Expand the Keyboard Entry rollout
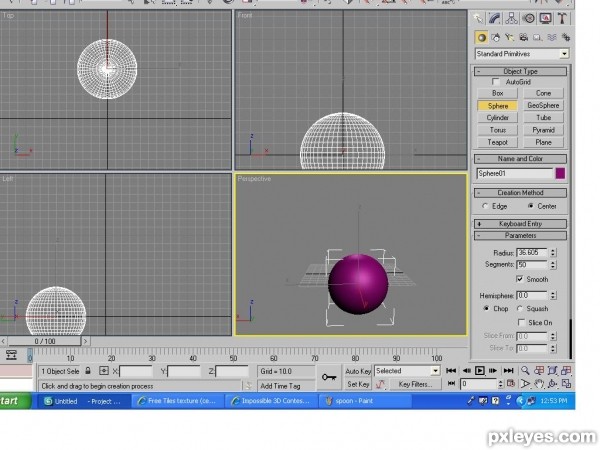 (520, 224)
